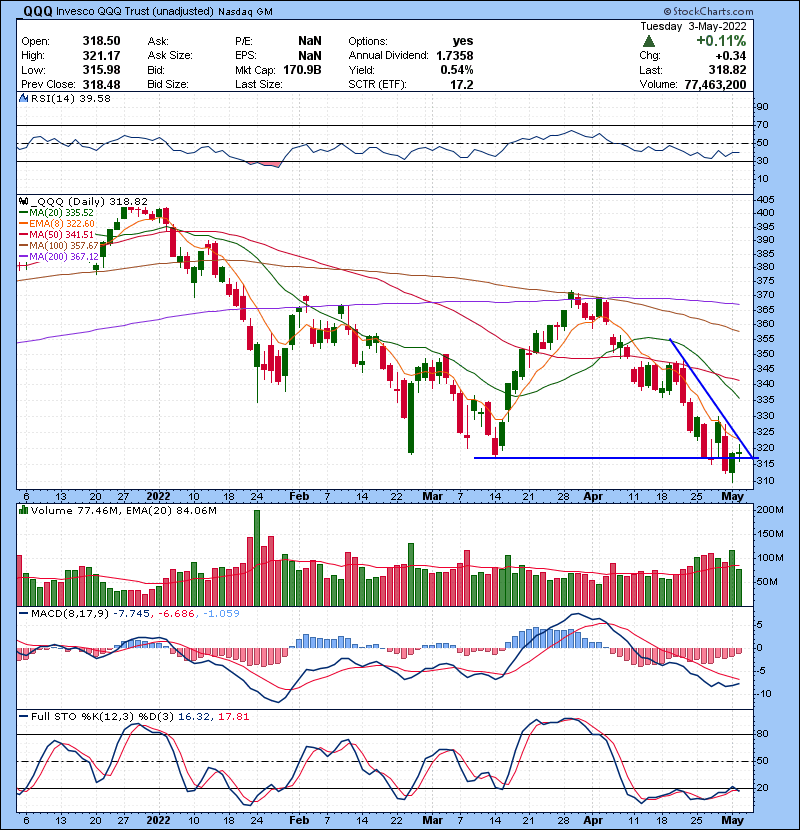Click the Last Size label

tap(259, 84)
